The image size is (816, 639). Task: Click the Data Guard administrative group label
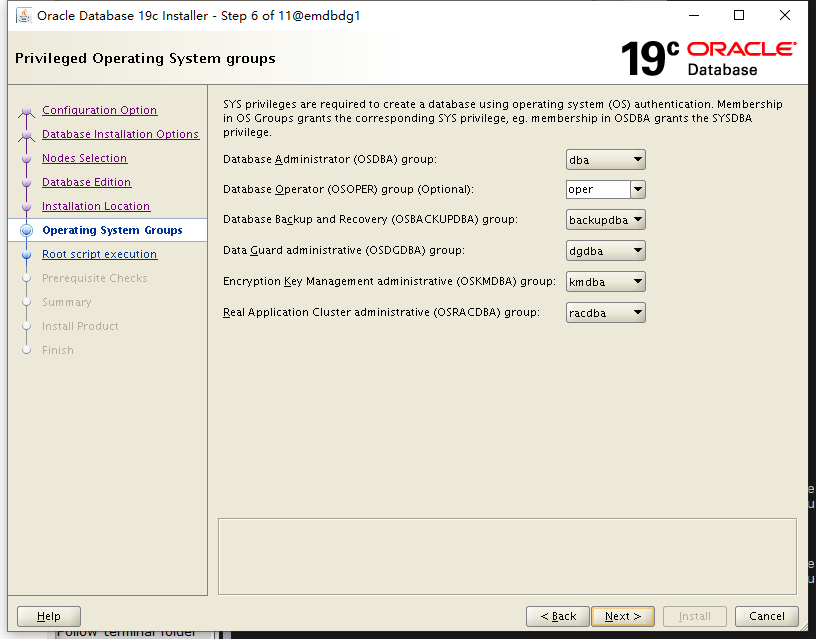tap(343, 250)
